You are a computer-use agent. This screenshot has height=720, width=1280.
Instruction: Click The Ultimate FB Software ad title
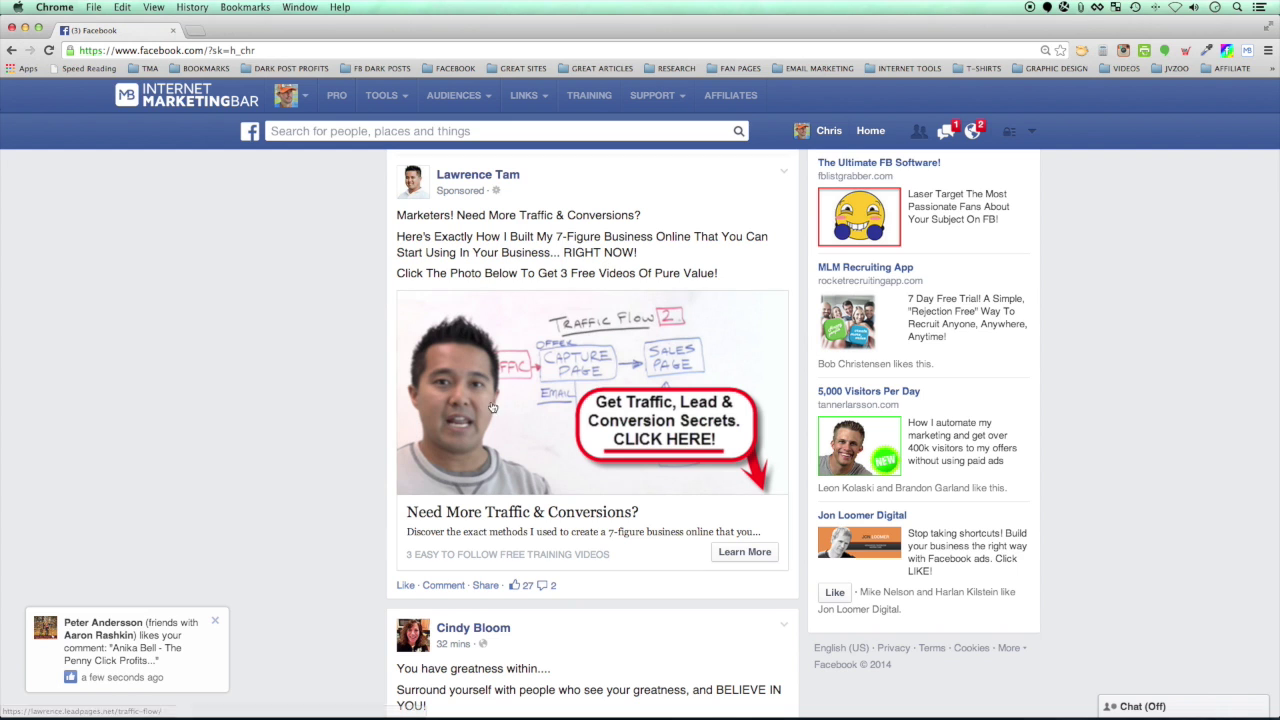(x=879, y=162)
